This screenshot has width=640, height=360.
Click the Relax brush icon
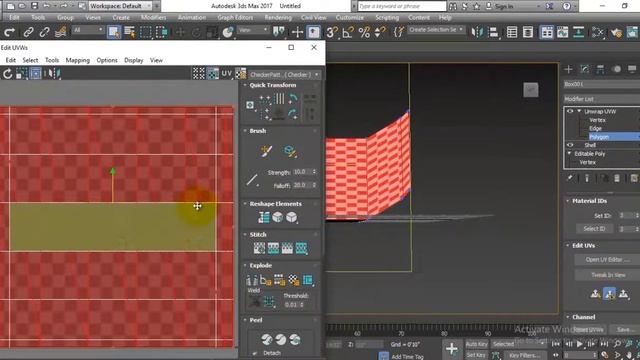click(290, 151)
